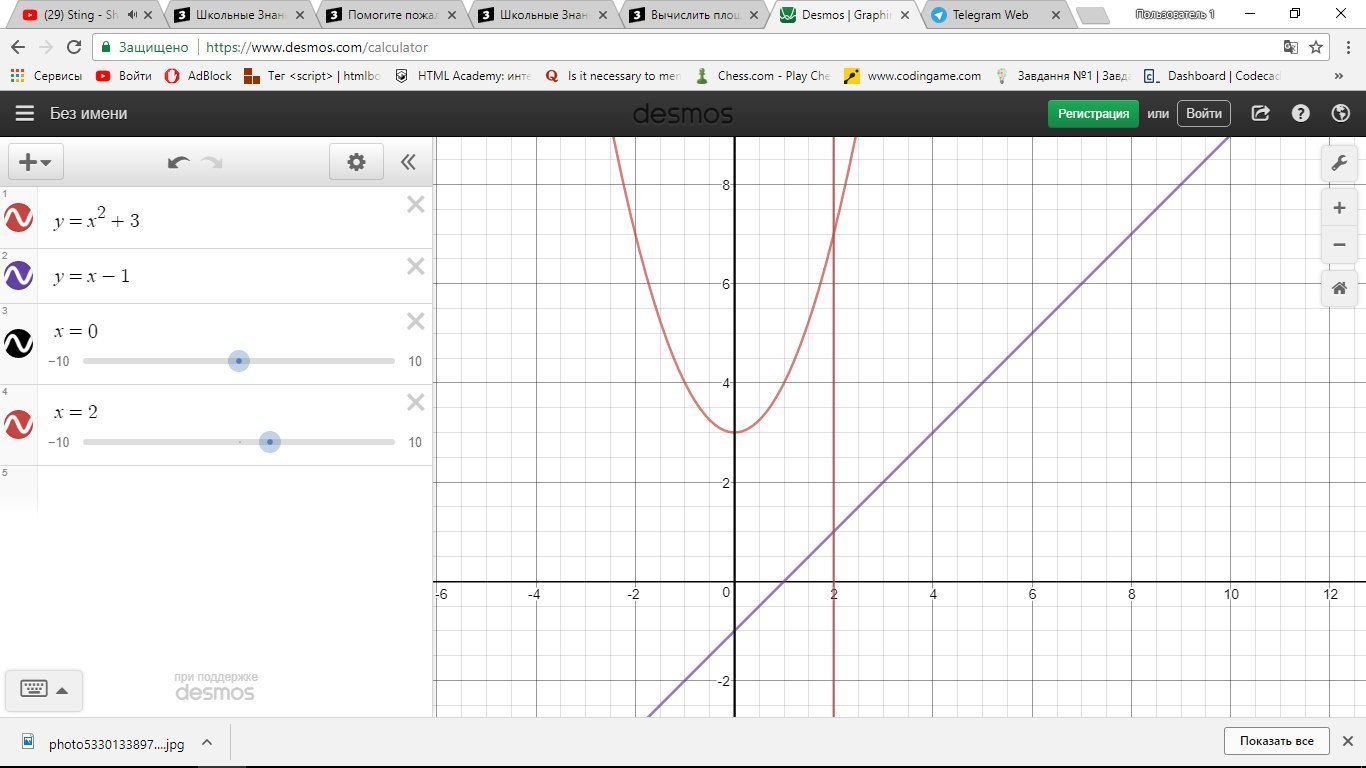The image size is (1366, 768).
Task: Toggle visibility of y=x²+3 curve
Action: [19, 218]
